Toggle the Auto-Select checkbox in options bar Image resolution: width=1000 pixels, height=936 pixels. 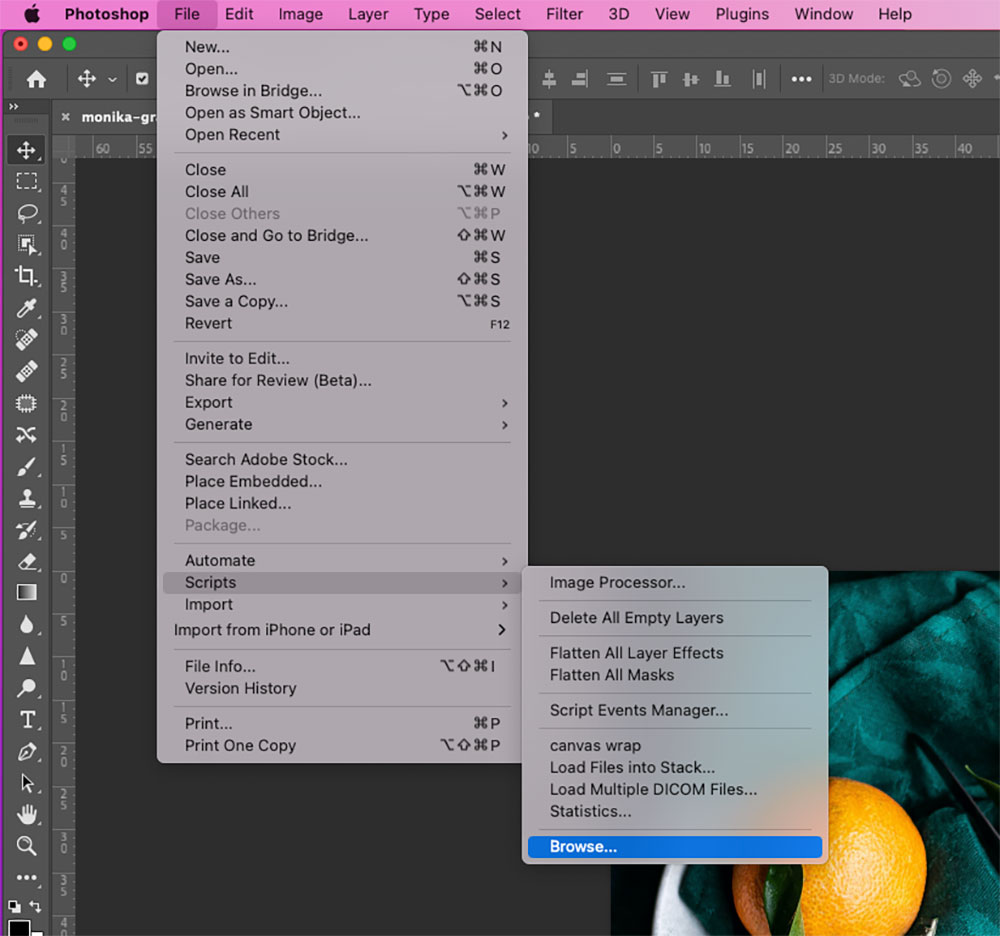(142, 79)
